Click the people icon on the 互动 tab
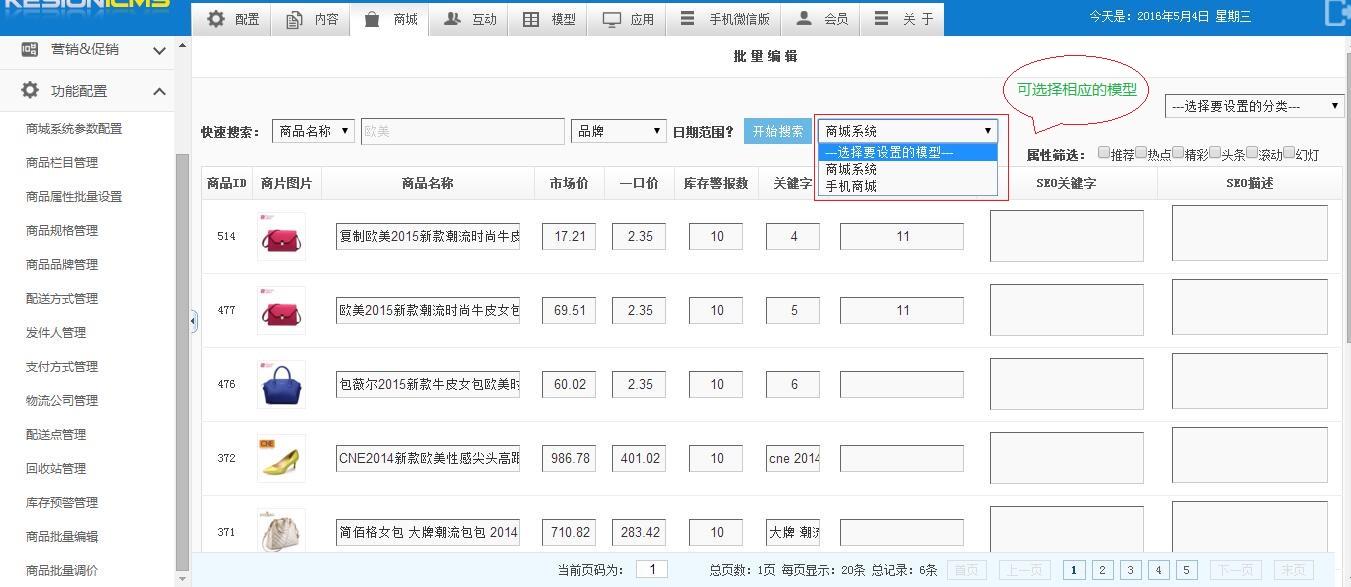Image resolution: width=1351 pixels, height=587 pixels. (x=452, y=18)
